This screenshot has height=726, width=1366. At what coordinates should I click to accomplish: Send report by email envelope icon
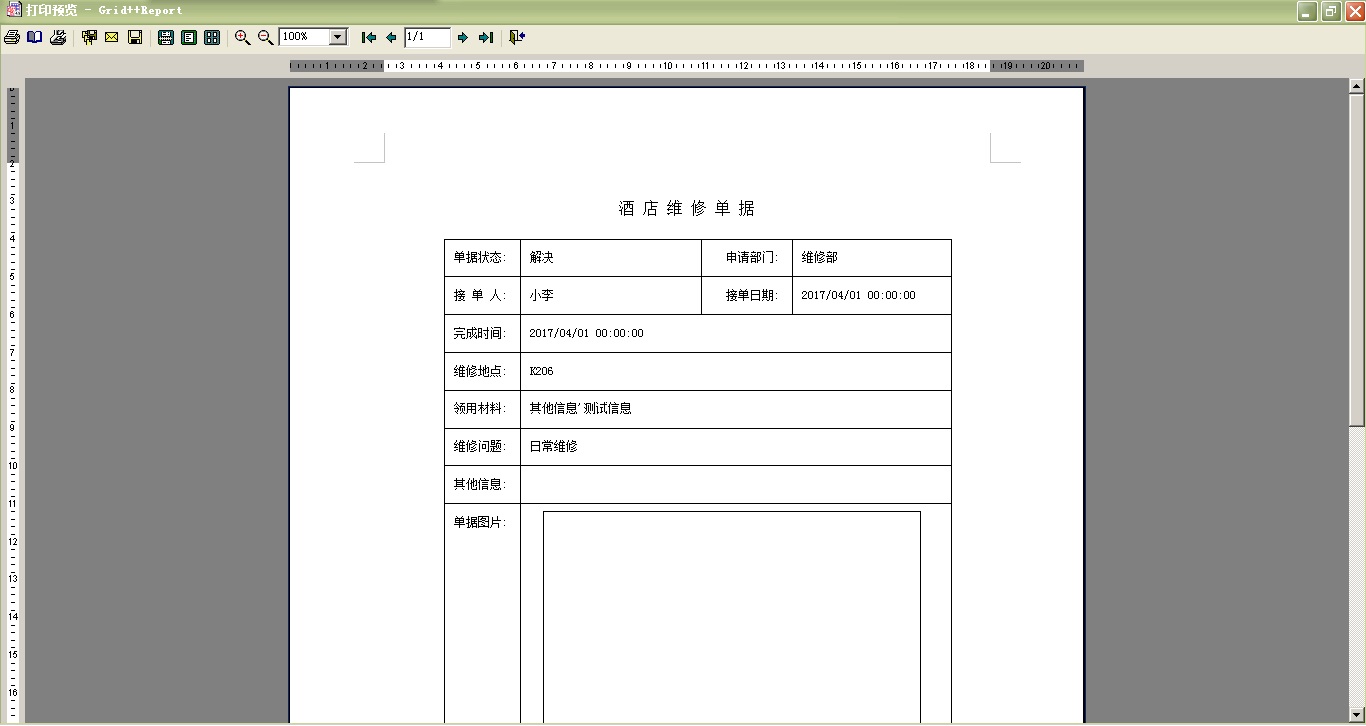[112, 37]
